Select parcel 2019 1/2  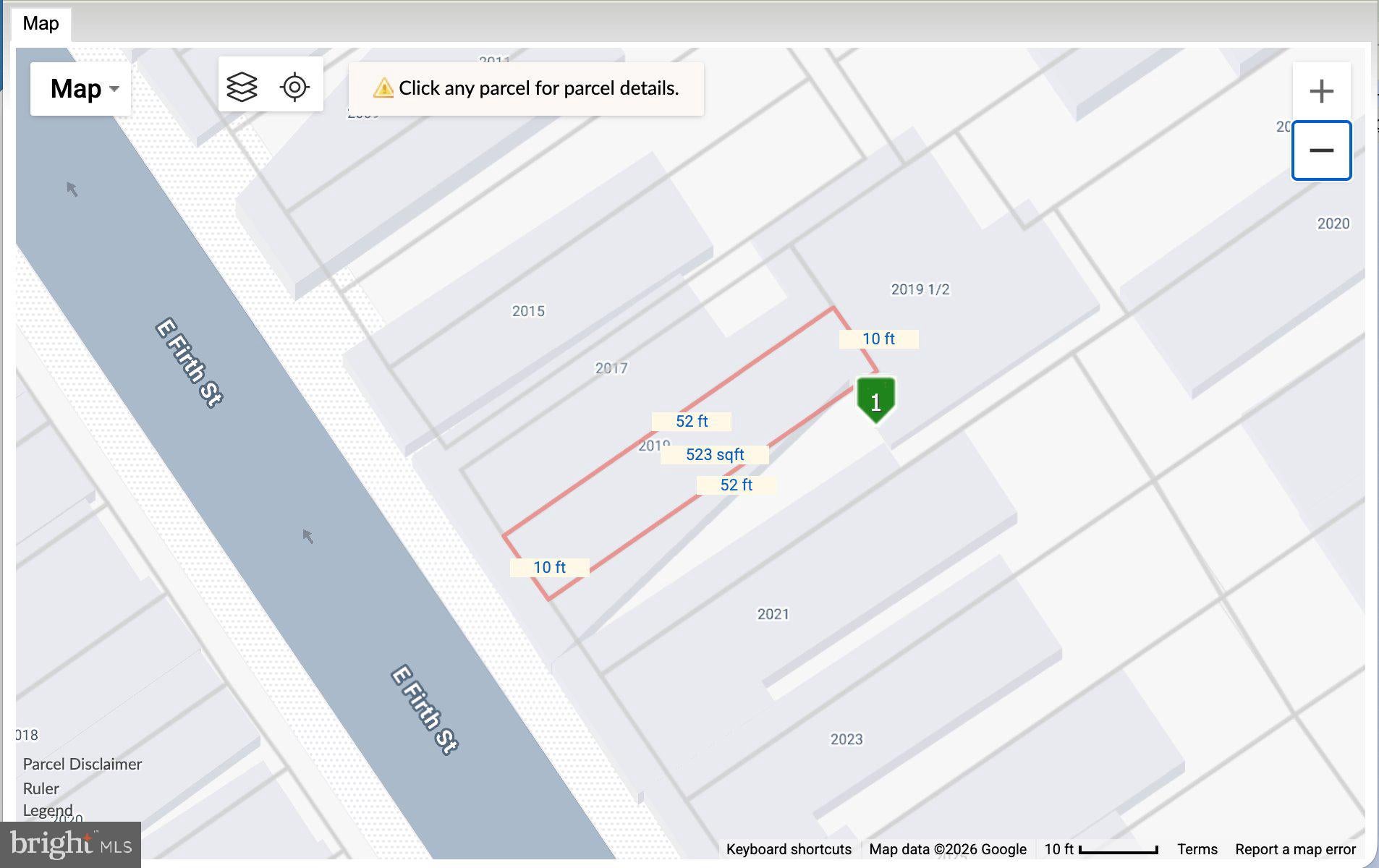pyautogui.click(x=920, y=289)
